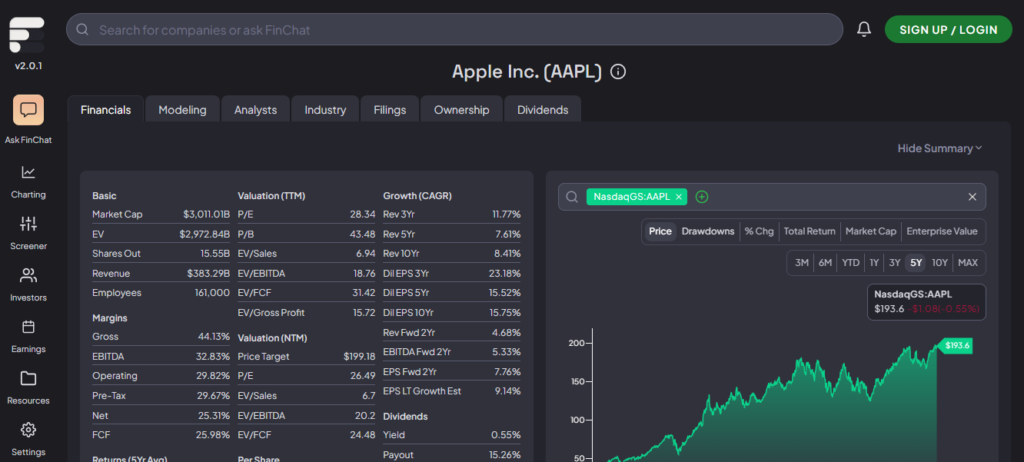Click the notifications bell icon
The width and height of the screenshot is (1024, 462).
coord(864,30)
